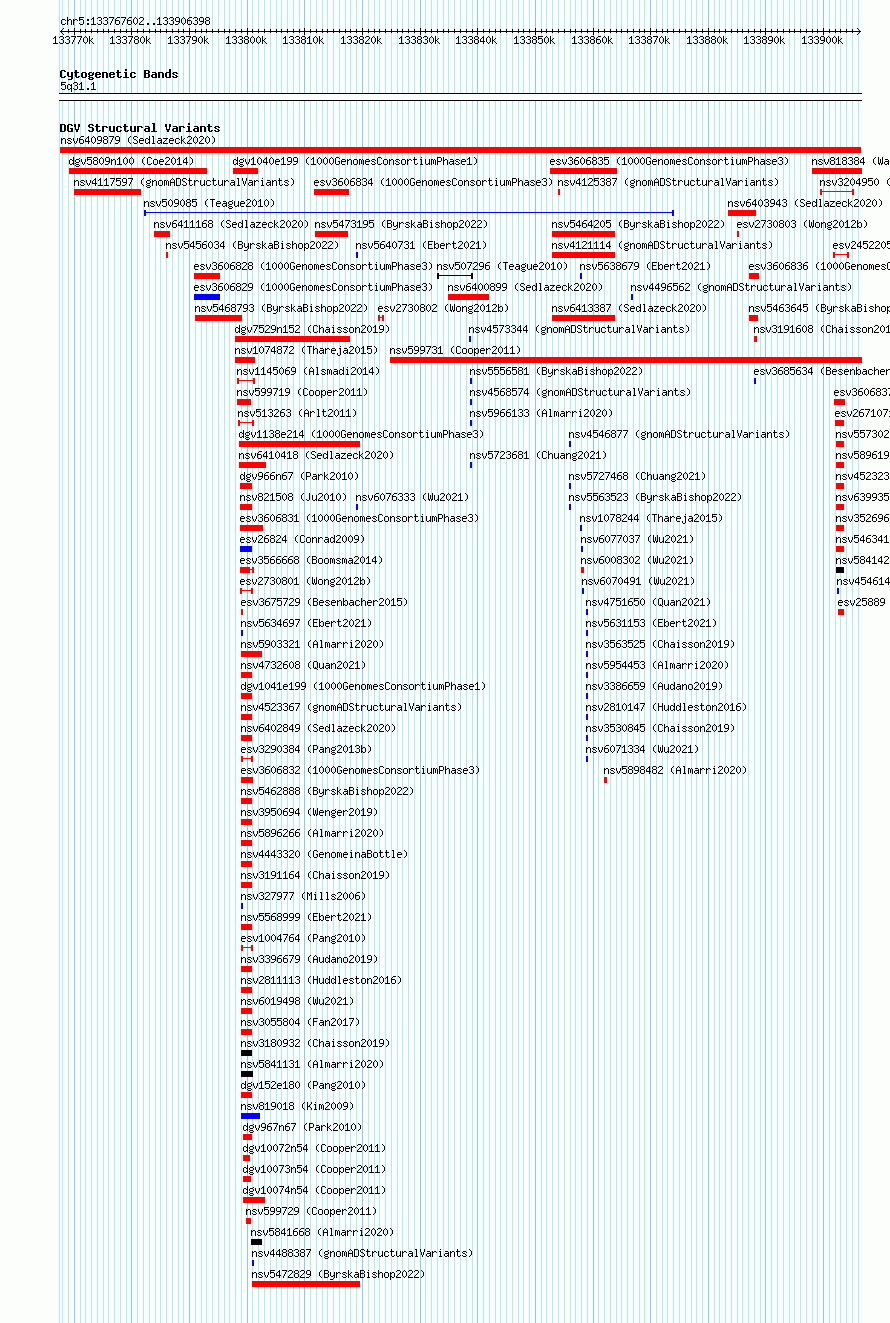Click the blue bar under esv3606829
Viewport: 890px width, 1323px height.
207,297
